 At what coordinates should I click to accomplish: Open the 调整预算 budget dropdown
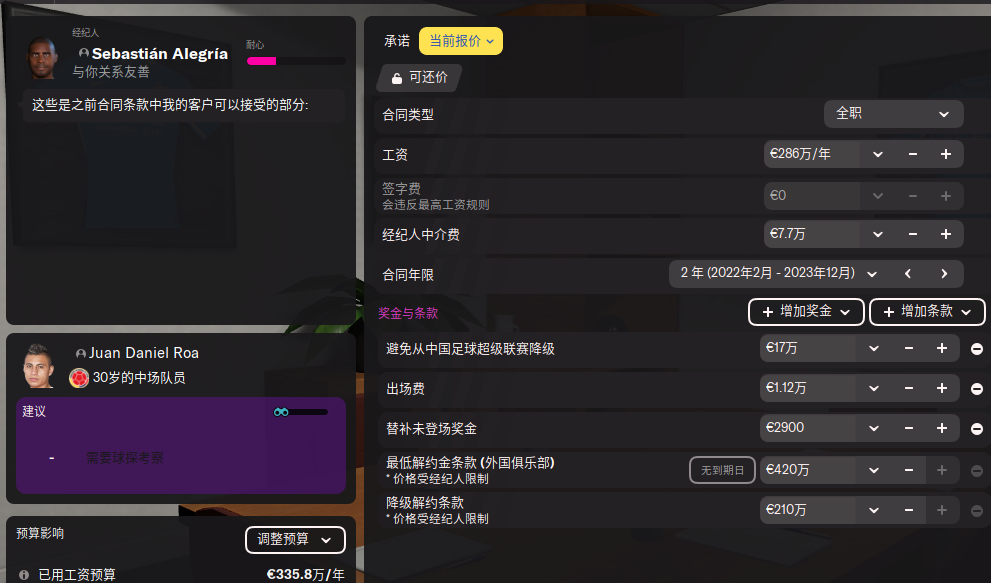(x=295, y=539)
